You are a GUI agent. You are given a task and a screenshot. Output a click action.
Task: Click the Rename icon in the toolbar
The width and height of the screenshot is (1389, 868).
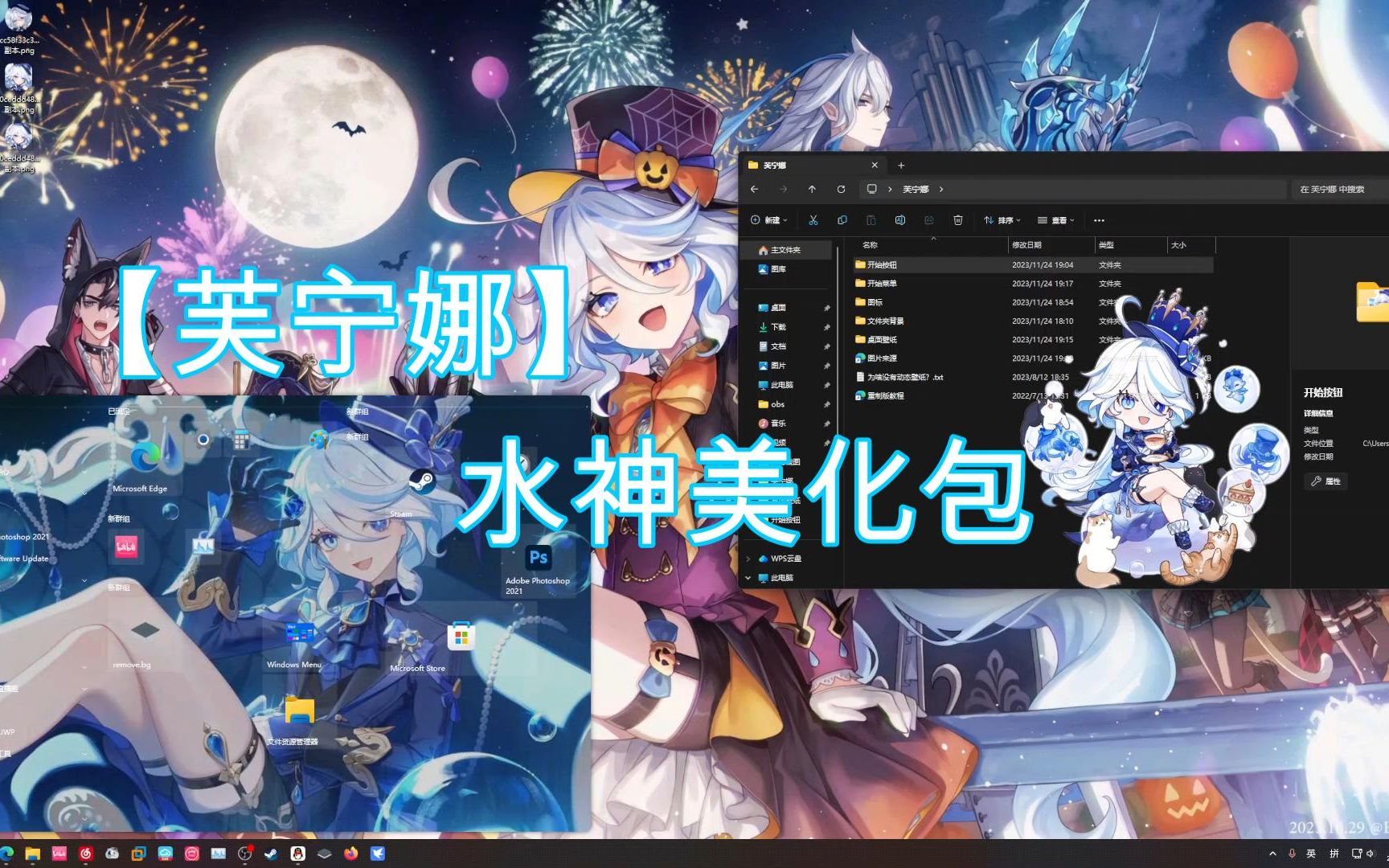[x=899, y=220]
